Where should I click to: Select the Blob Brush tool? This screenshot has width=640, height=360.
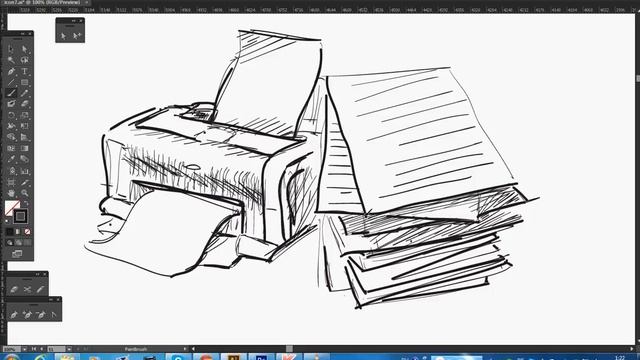click(x=11, y=104)
